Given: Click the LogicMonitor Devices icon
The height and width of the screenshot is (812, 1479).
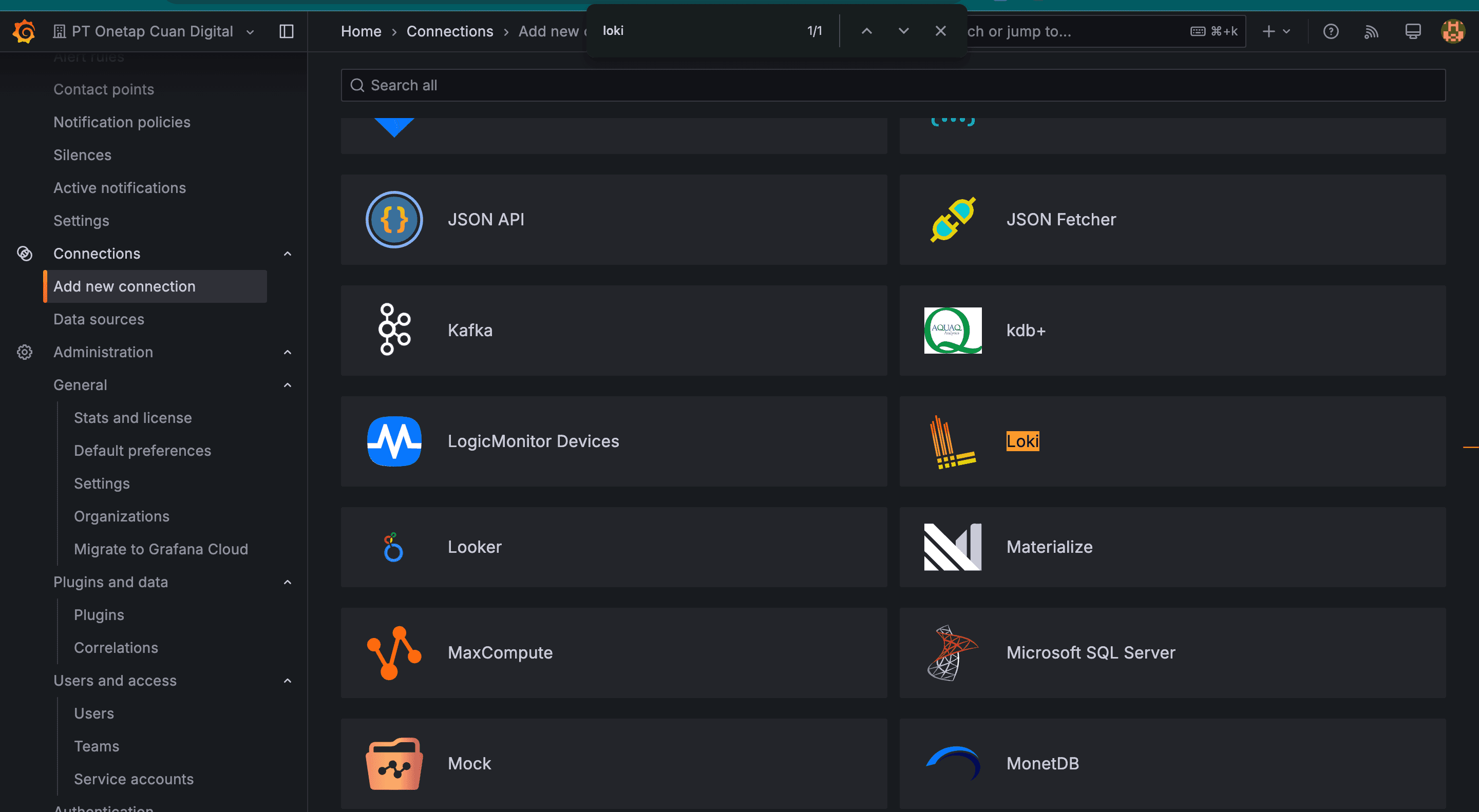Looking at the screenshot, I should coord(394,441).
